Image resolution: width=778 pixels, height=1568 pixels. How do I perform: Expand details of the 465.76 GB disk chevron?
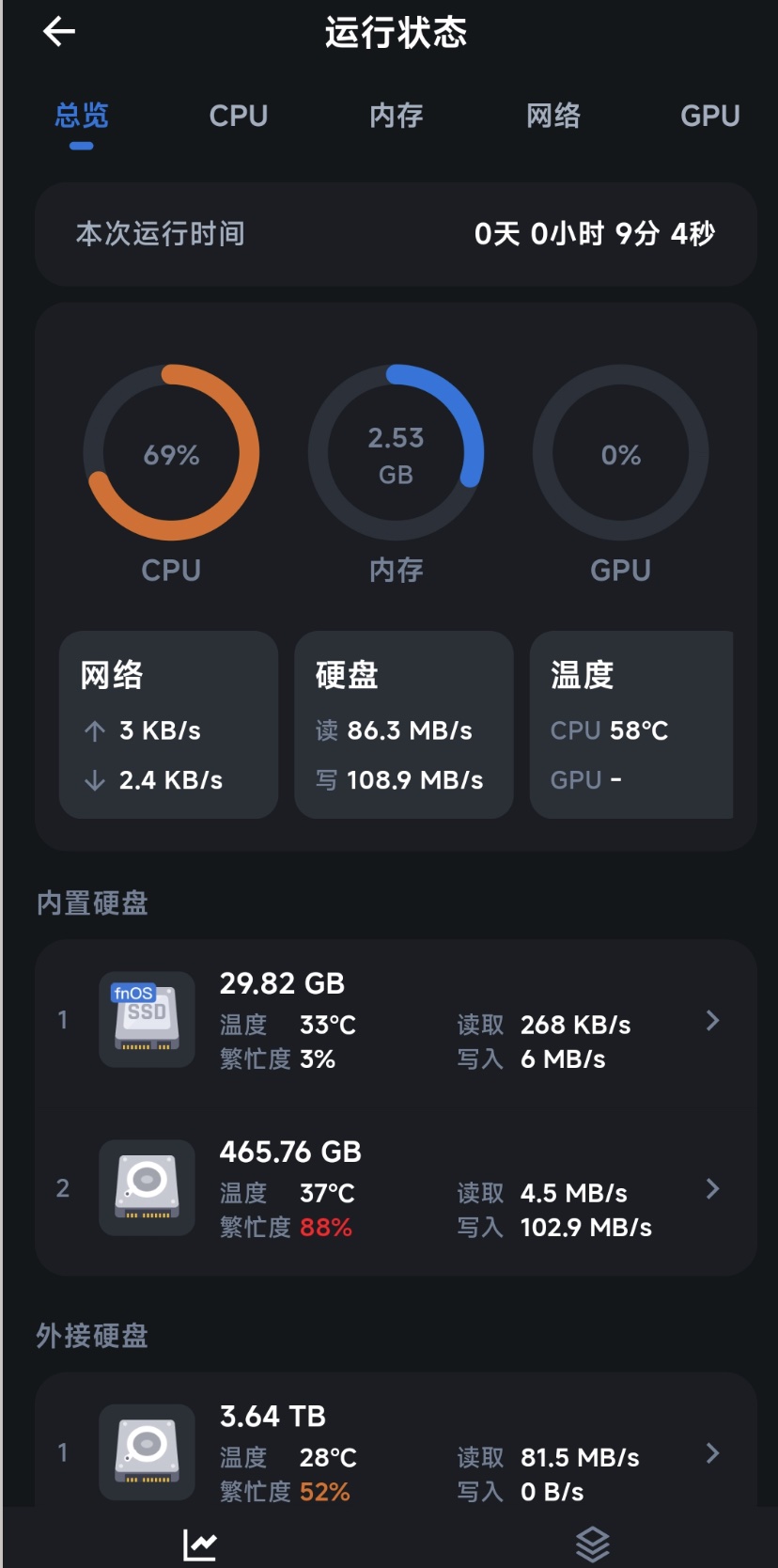click(x=713, y=1188)
